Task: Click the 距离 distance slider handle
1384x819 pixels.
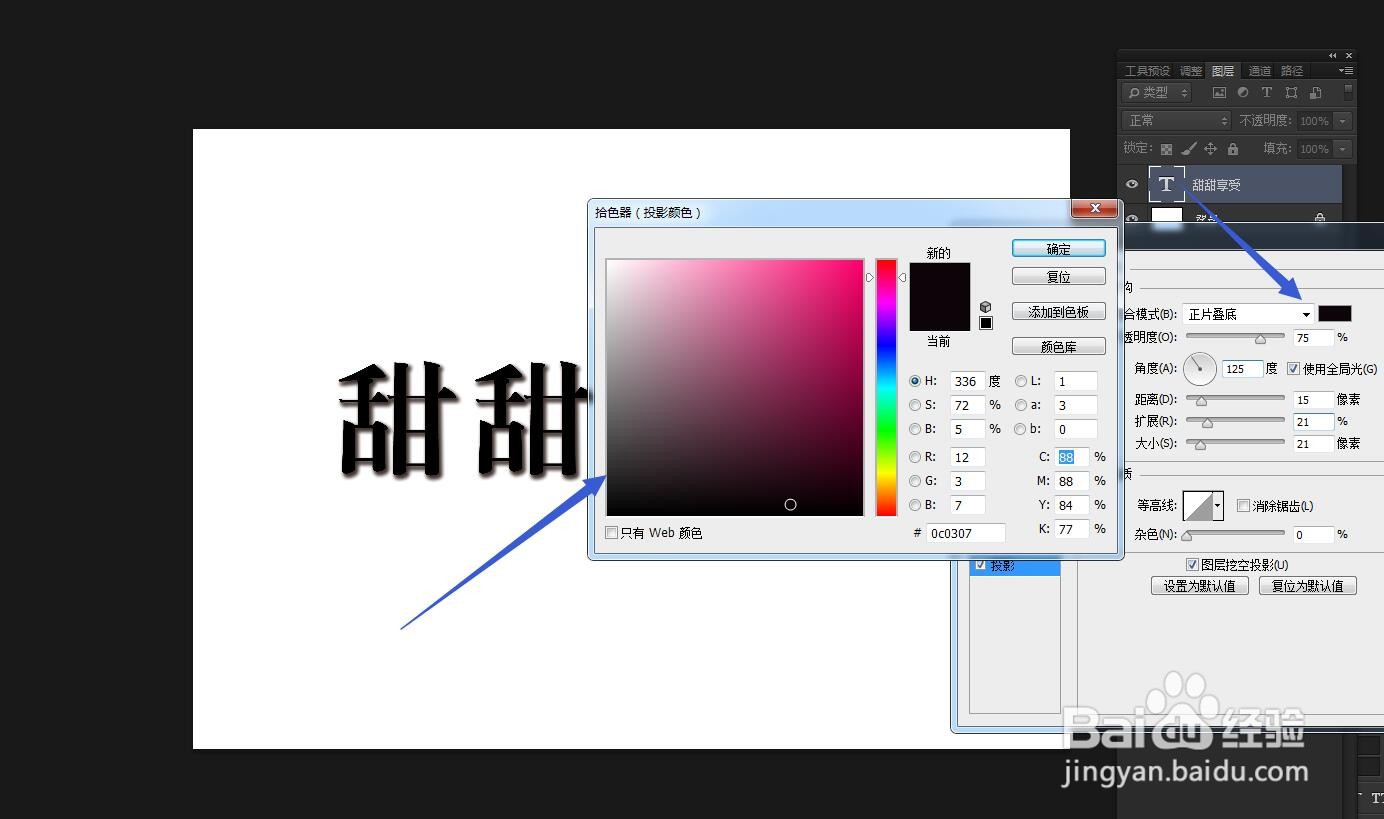Action: [1202, 401]
